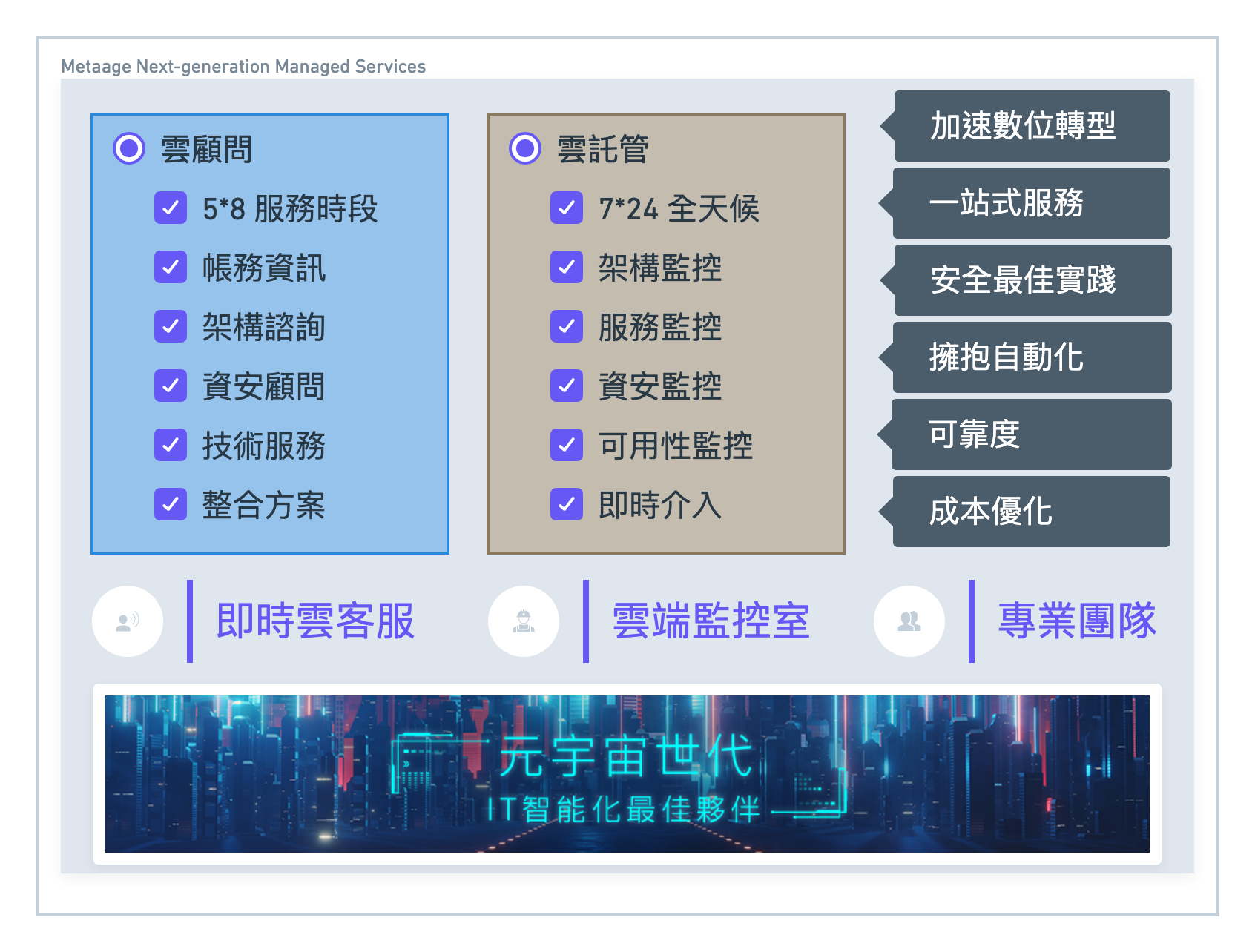Select the 雲顧問 radio button

coord(128,149)
